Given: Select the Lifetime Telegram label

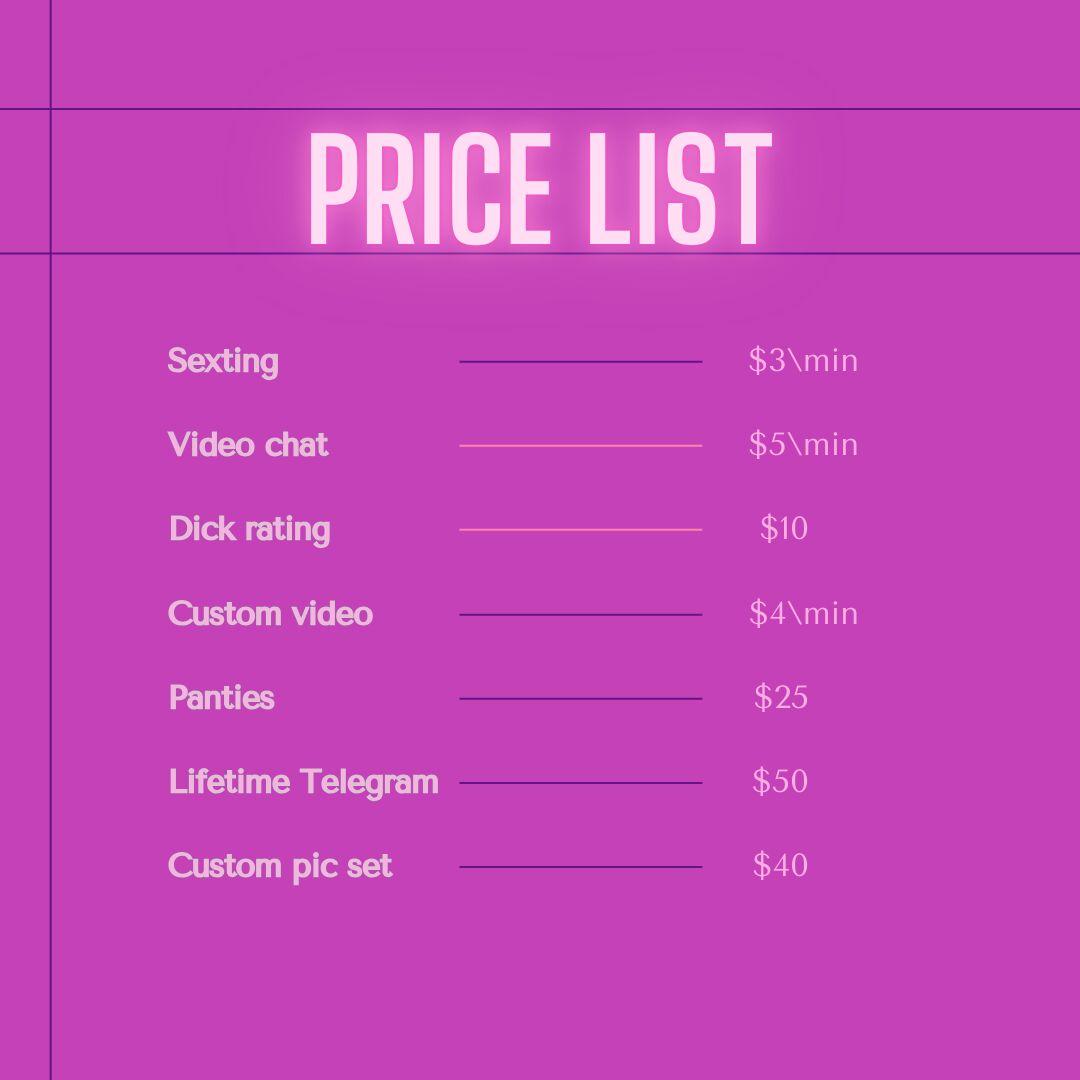Looking at the screenshot, I should [x=304, y=782].
